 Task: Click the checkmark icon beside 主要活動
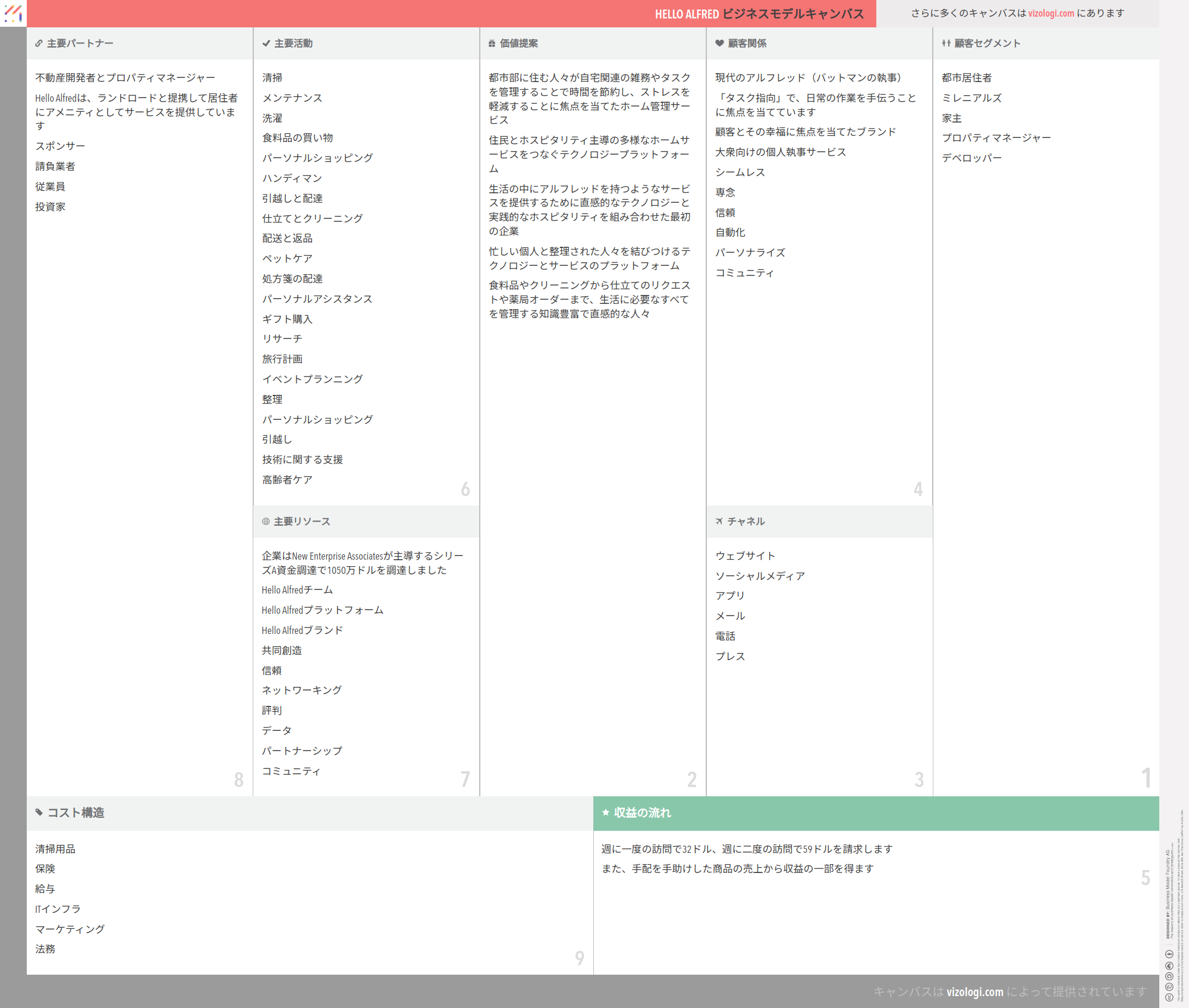pos(266,43)
